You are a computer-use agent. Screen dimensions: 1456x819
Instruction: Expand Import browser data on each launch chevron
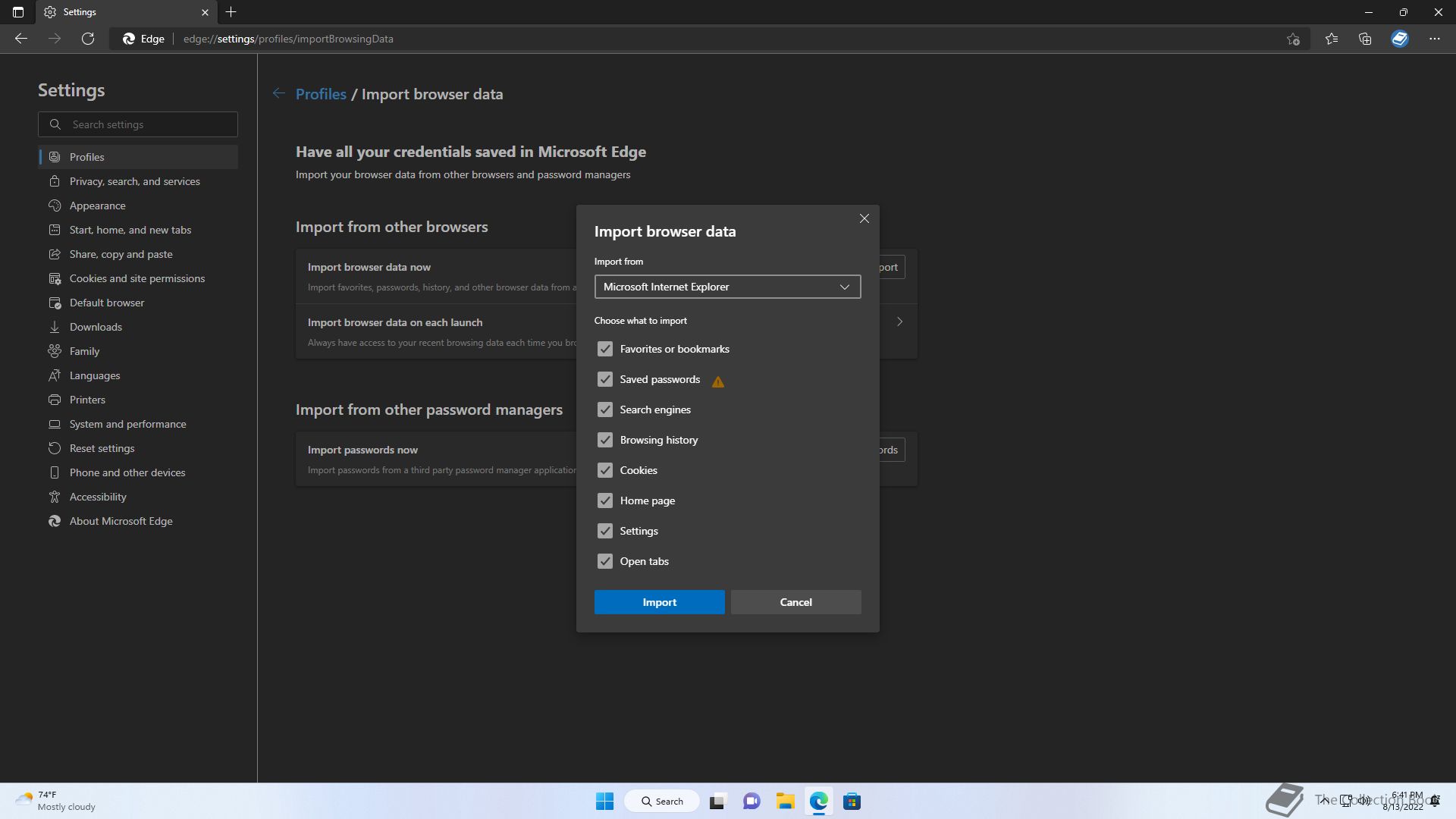(899, 322)
